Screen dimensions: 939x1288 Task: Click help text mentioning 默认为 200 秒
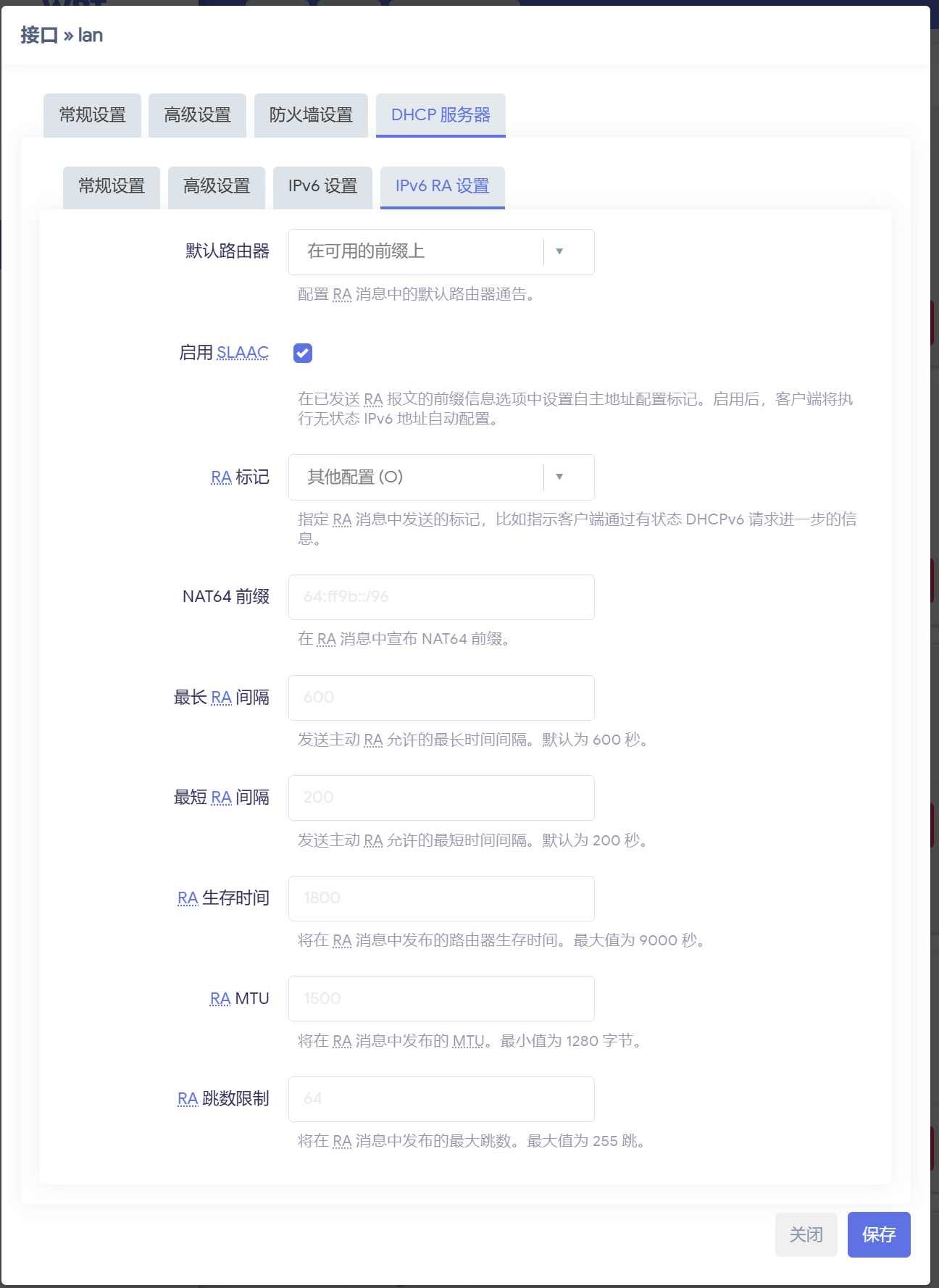pyautogui.click(x=473, y=840)
